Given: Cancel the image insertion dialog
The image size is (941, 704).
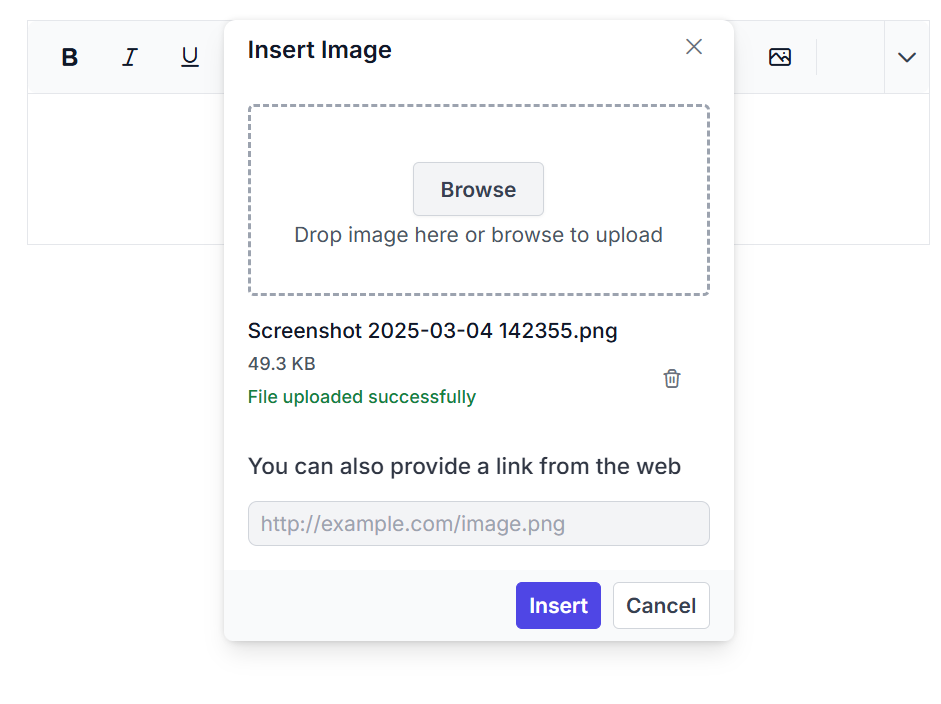Looking at the screenshot, I should pos(661,605).
